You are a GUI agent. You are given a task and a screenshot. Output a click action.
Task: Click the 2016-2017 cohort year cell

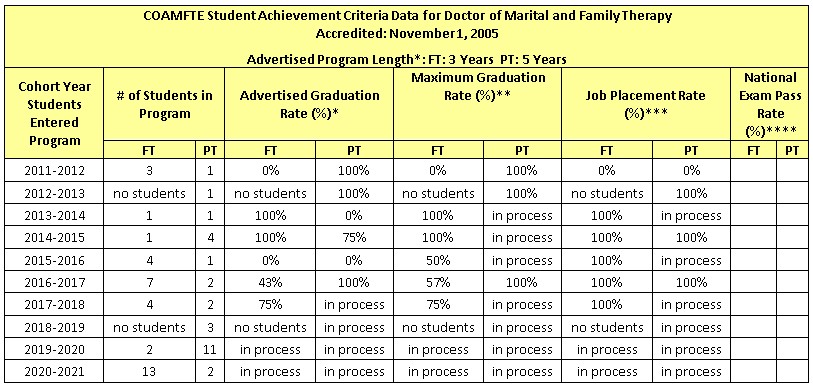pyautogui.click(x=54, y=283)
